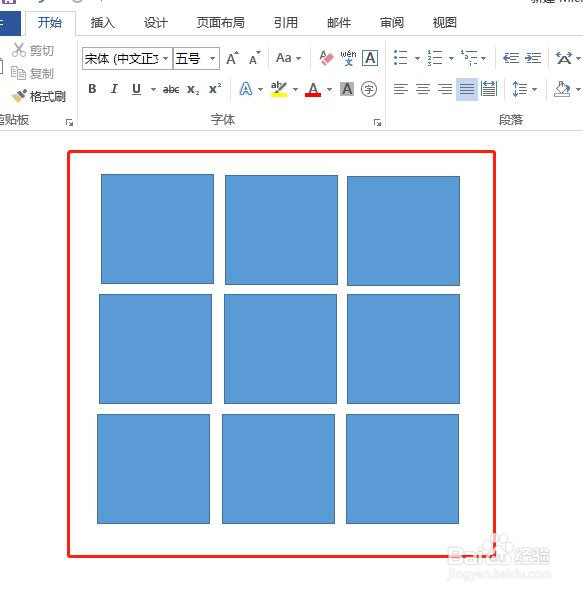Expand underline style dropdown arrow
583x595 pixels.
coord(153,90)
